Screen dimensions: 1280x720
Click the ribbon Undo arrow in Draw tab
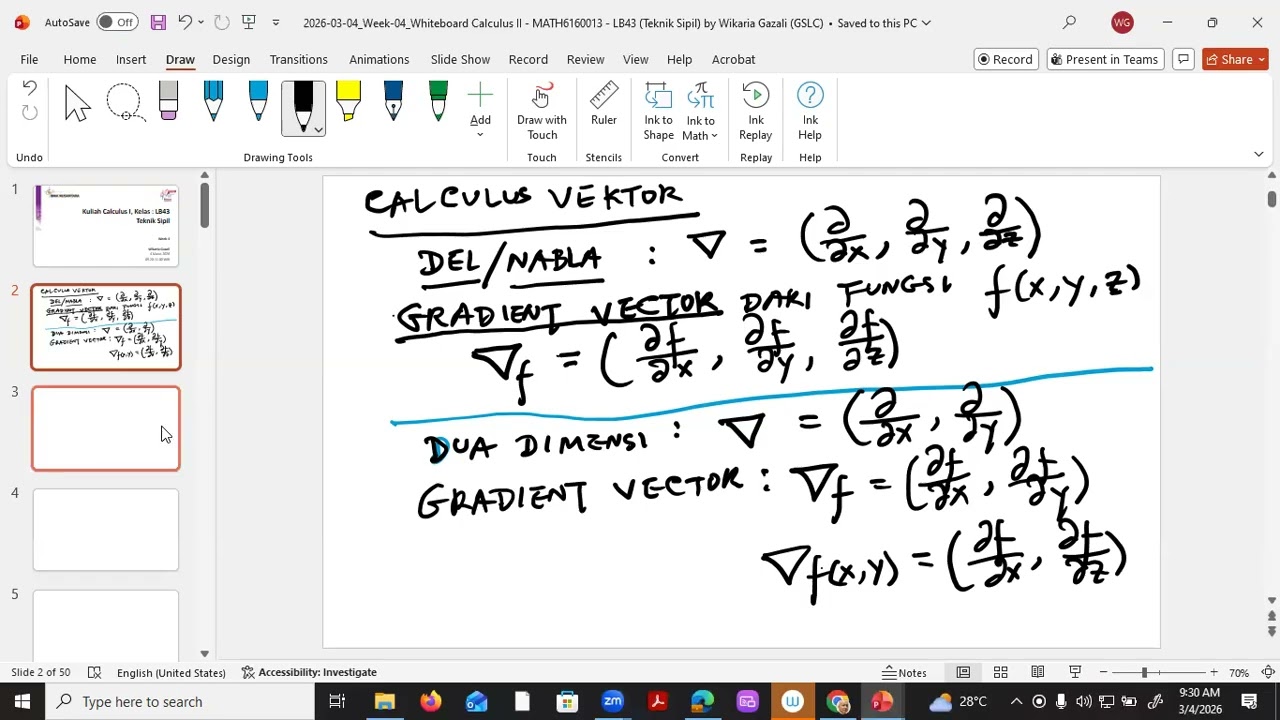click(x=29, y=89)
